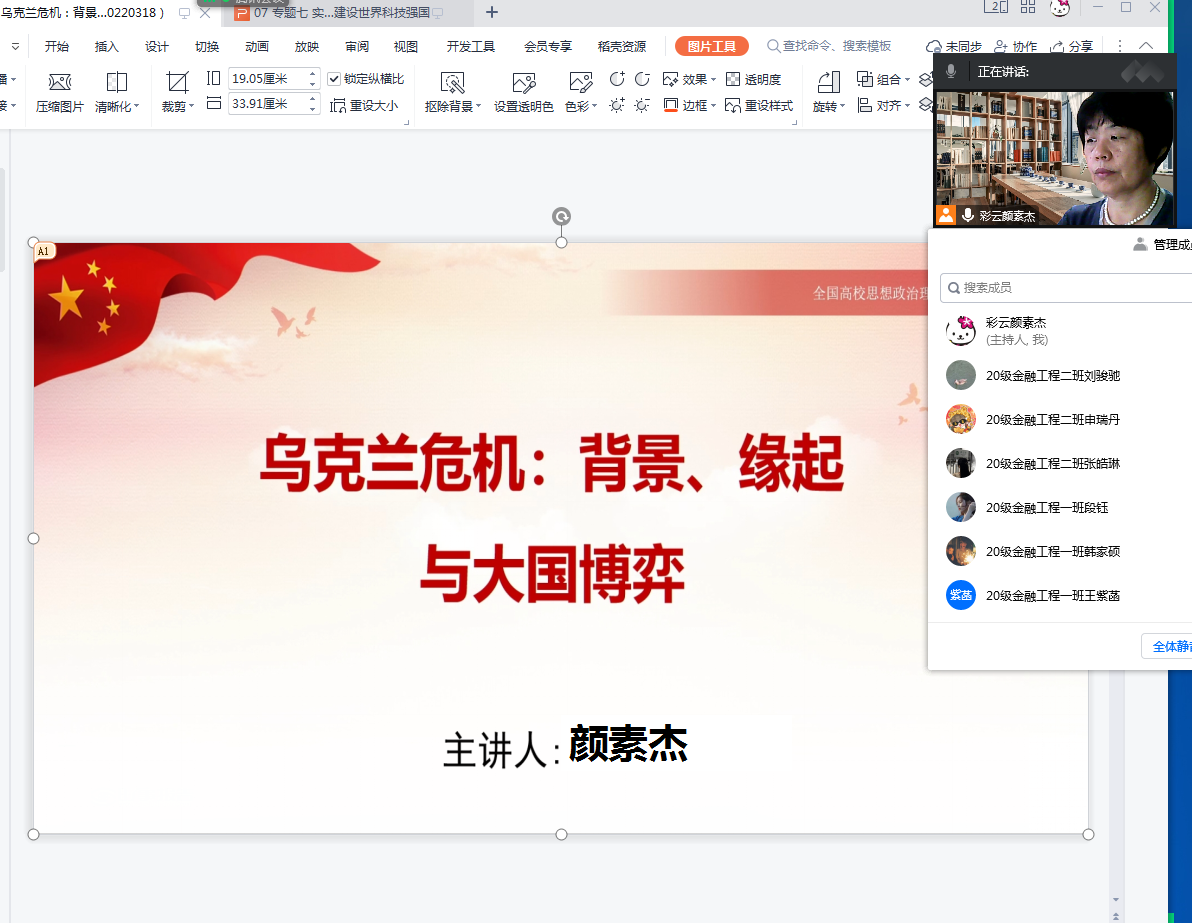Click the 重设大小 reset size button
This screenshot has width=1192, height=923.
pyautogui.click(x=364, y=105)
